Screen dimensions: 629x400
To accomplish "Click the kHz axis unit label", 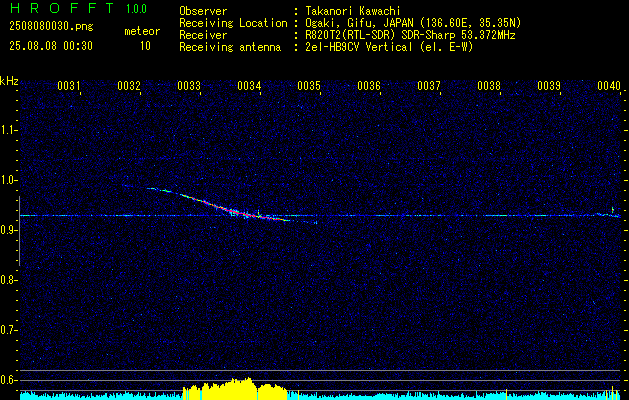I will click(9, 81).
